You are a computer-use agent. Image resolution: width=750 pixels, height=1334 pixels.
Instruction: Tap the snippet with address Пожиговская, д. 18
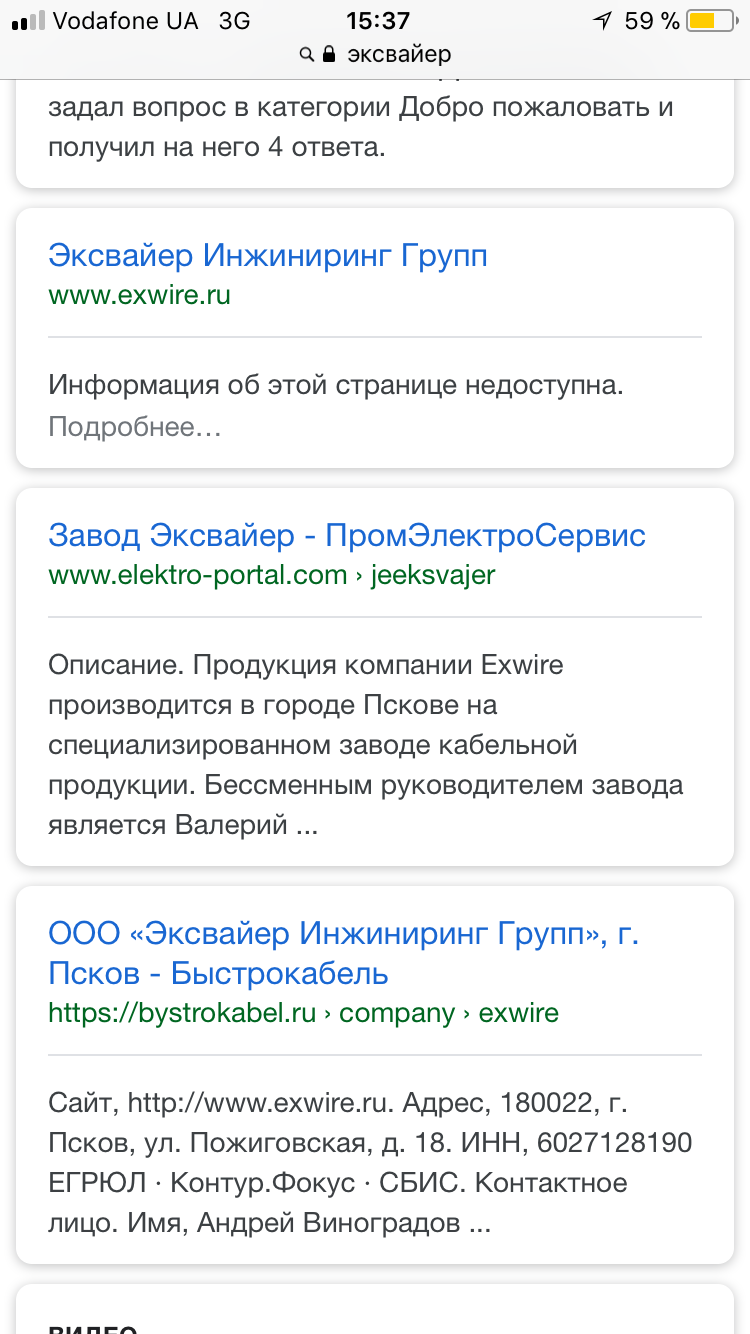click(370, 1162)
